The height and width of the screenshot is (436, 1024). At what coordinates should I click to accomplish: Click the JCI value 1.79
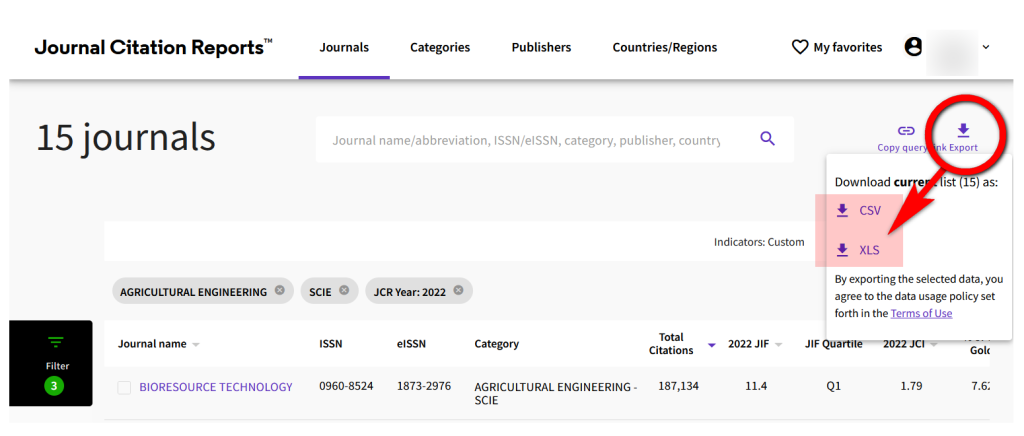[911, 386]
